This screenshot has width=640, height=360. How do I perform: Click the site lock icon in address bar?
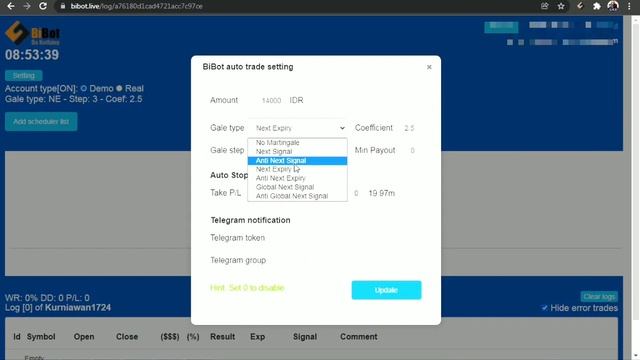[62, 6]
